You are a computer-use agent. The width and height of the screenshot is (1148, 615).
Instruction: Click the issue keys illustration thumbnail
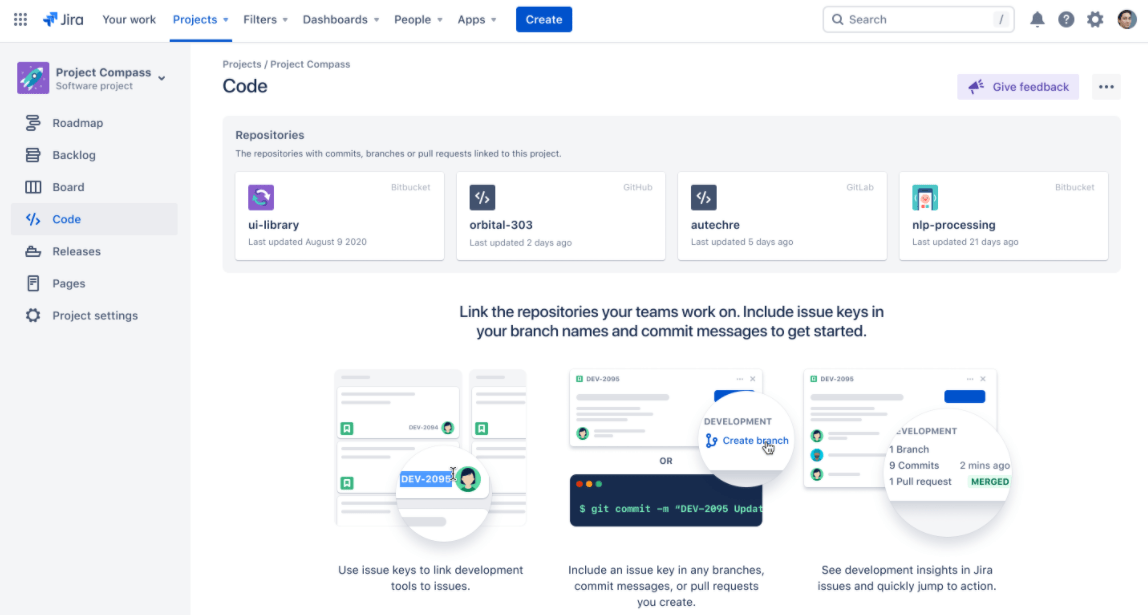point(430,455)
